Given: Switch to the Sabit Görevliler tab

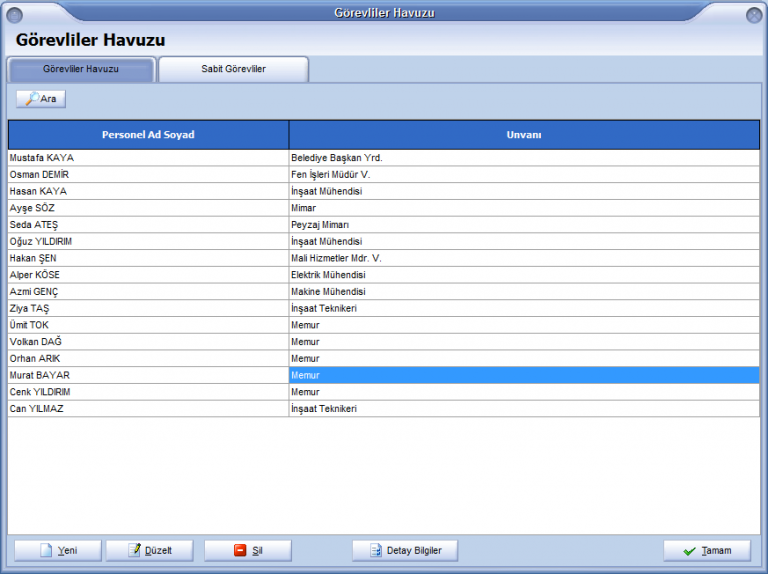Looking at the screenshot, I should pos(233,70).
